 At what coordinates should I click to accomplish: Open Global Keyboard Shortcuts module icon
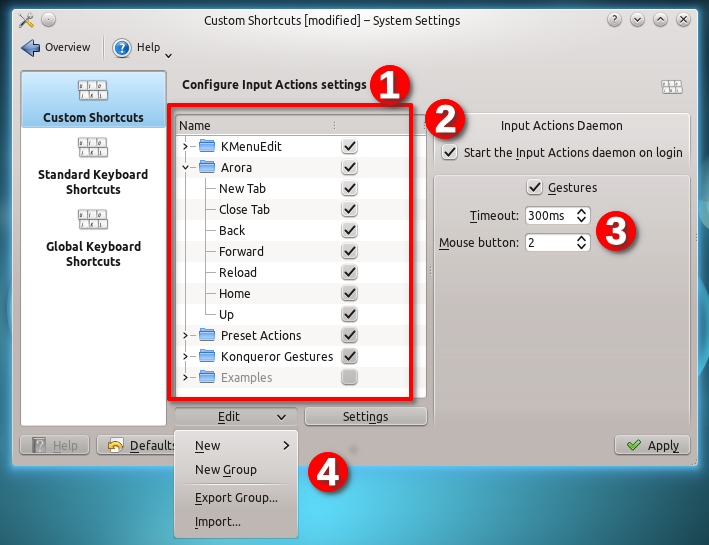click(x=93, y=220)
